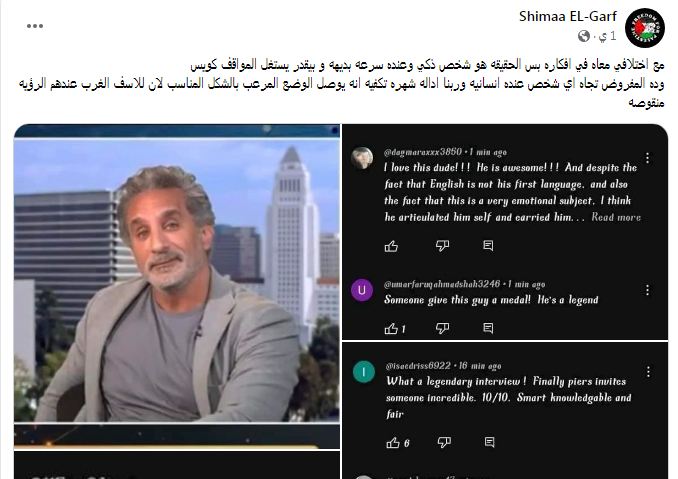Viewport: 678px width, 479px height.
Task: Like the 'give this guy a medal' comment
Action: 391,329
